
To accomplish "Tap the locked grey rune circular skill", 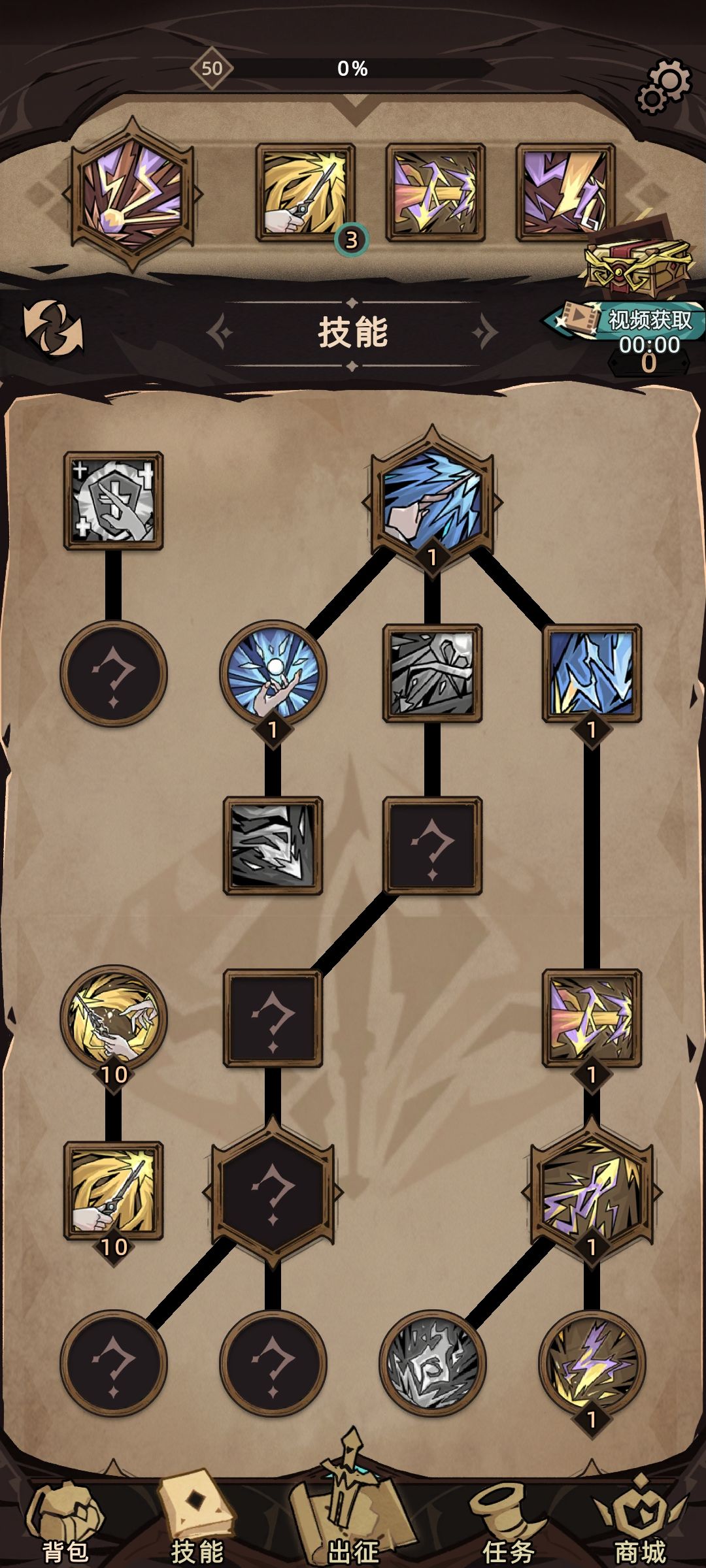I will click(432, 1364).
